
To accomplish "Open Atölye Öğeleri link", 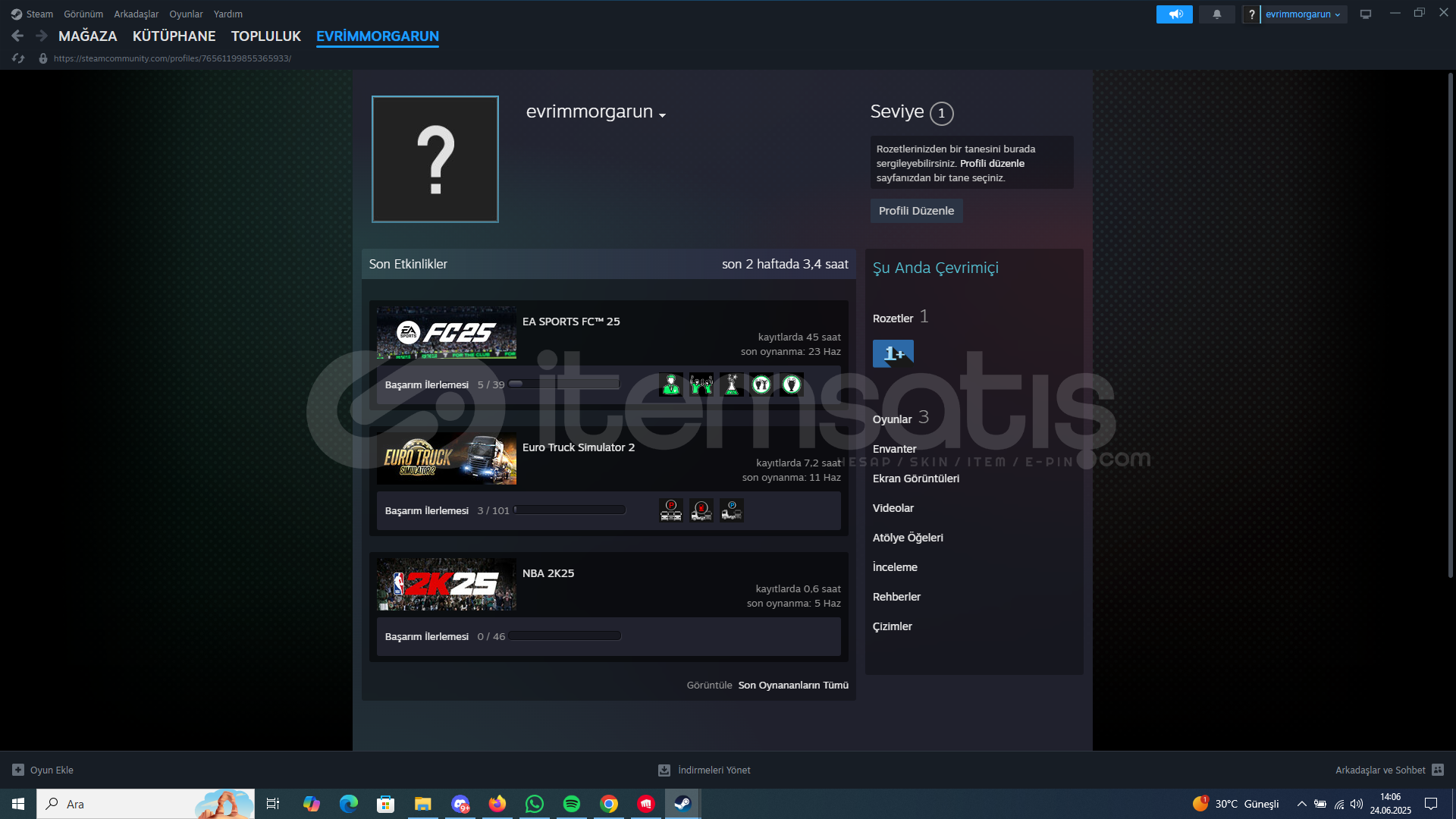I will pyautogui.click(x=908, y=538).
